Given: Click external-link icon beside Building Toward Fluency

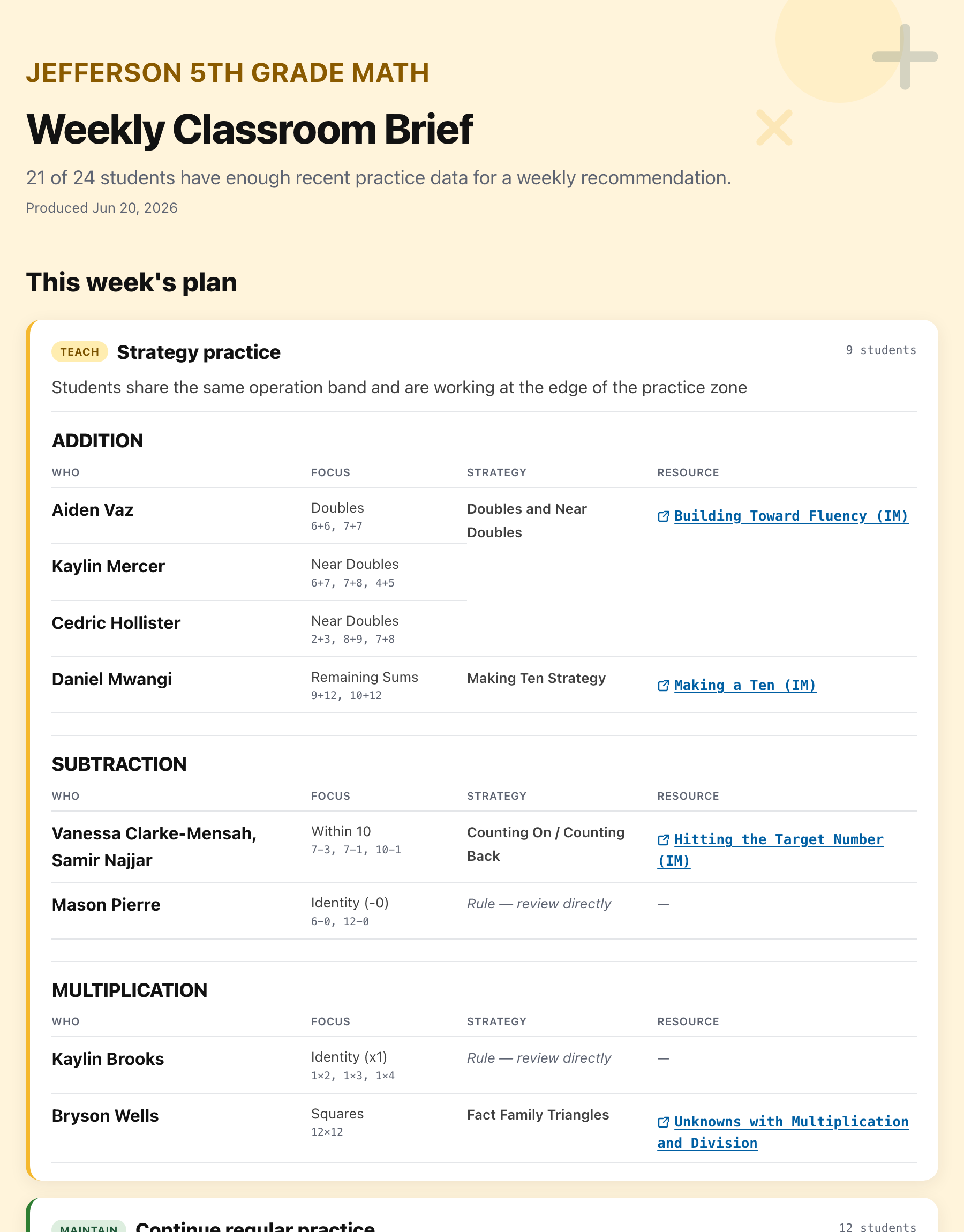Looking at the screenshot, I should click(x=663, y=516).
